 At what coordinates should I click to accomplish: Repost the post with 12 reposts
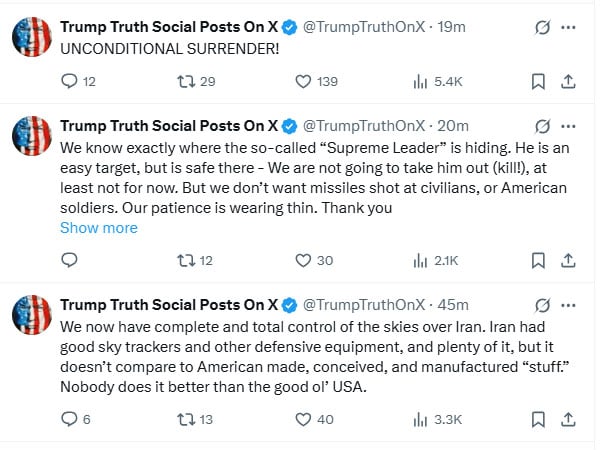tap(183, 260)
